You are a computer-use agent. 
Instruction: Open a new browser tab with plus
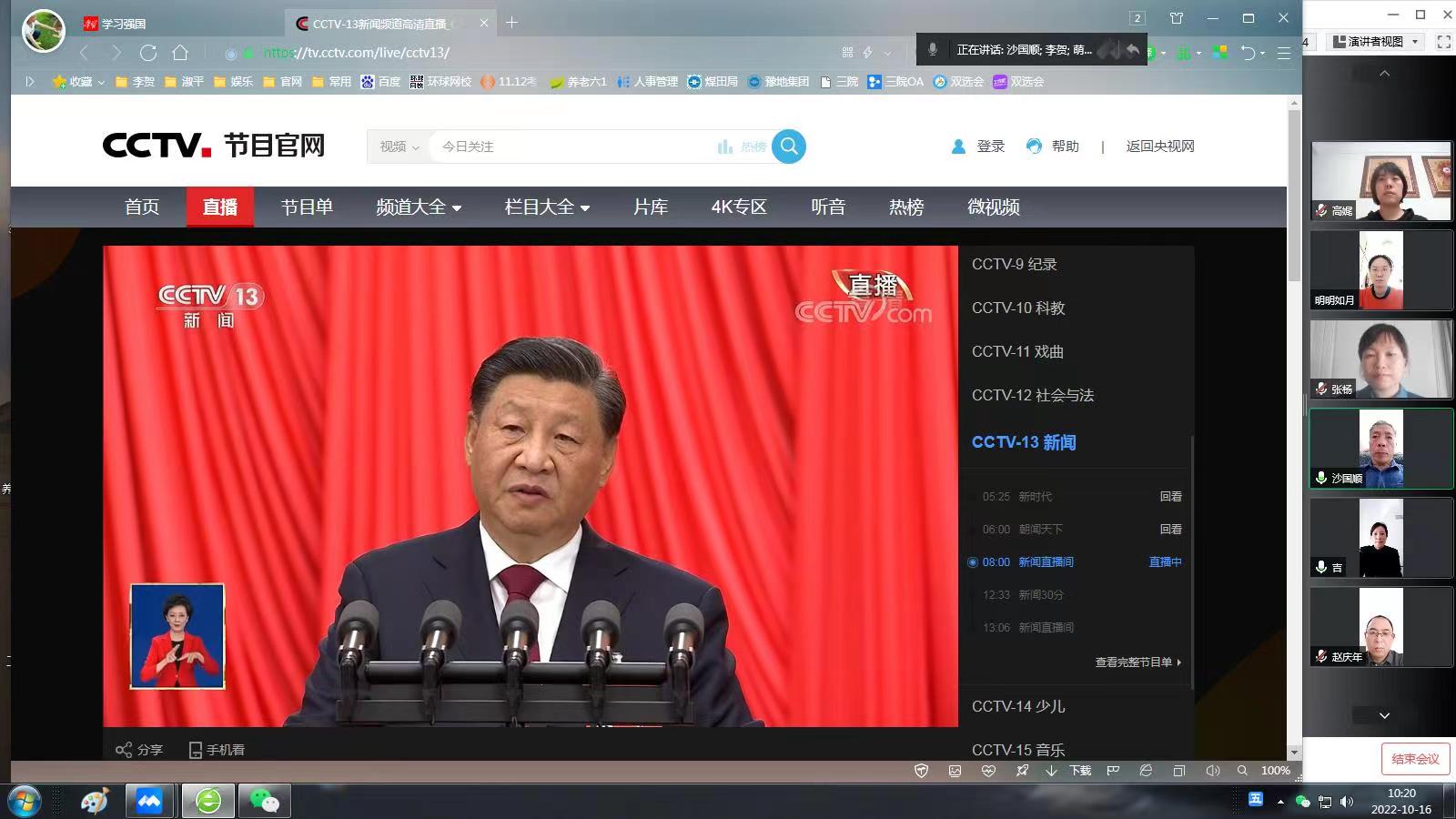[x=512, y=23]
